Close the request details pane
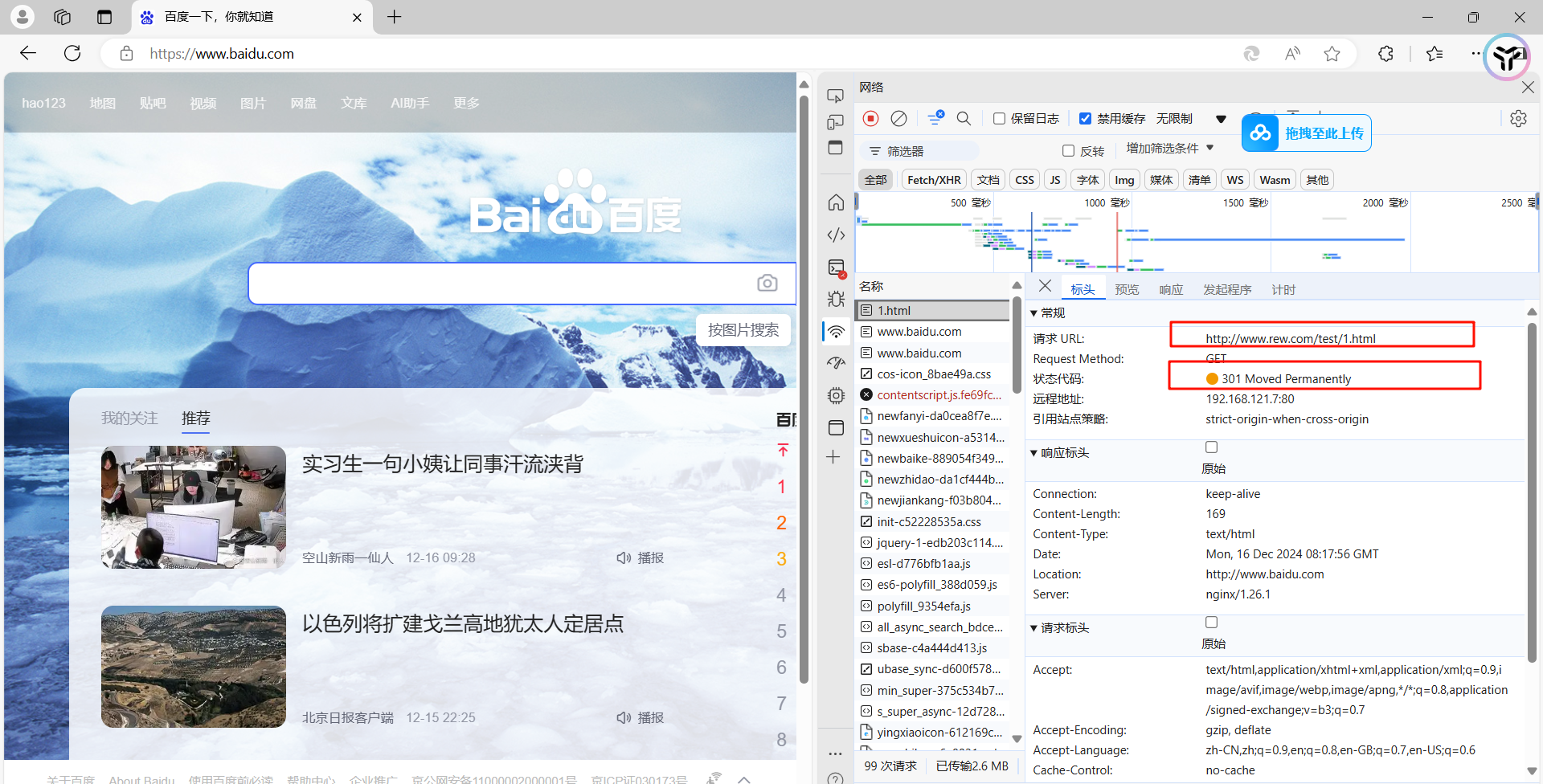The height and width of the screenshot is (784, 1543). pyautogui.click(x=1045, y=286)
